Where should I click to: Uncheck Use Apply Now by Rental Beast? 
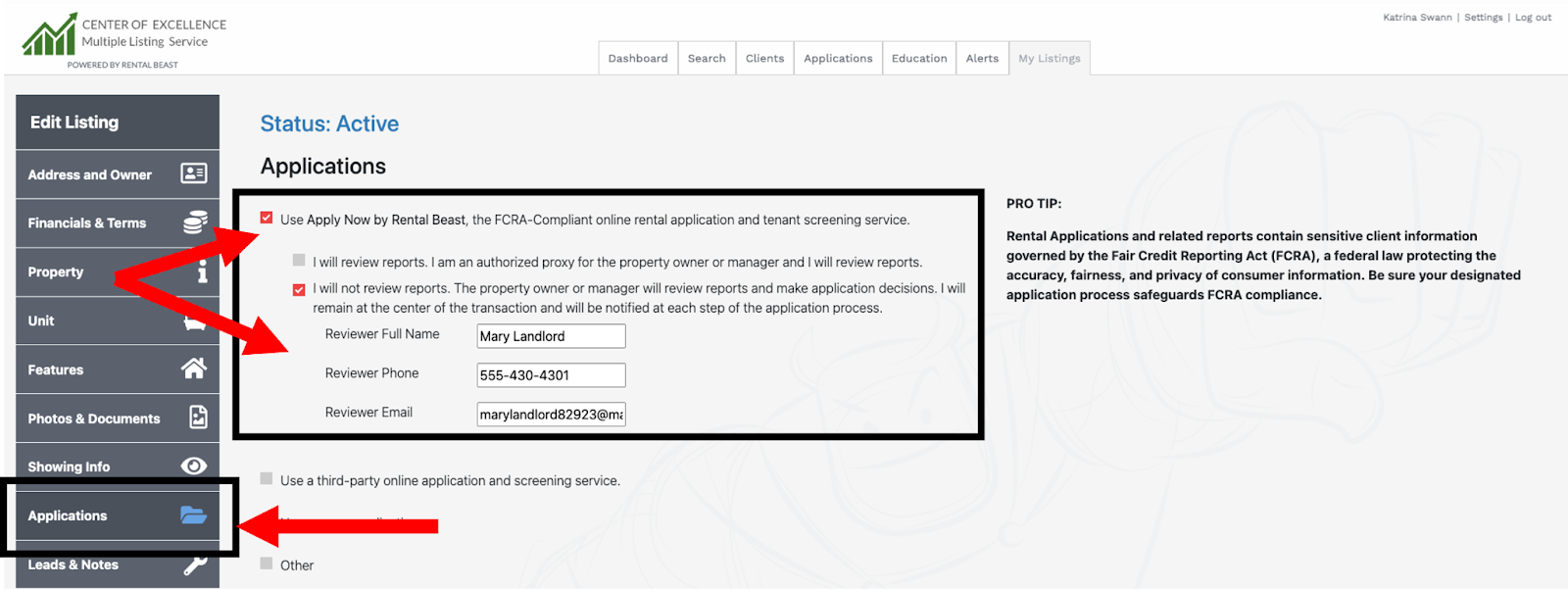click(x=267, y=219)
